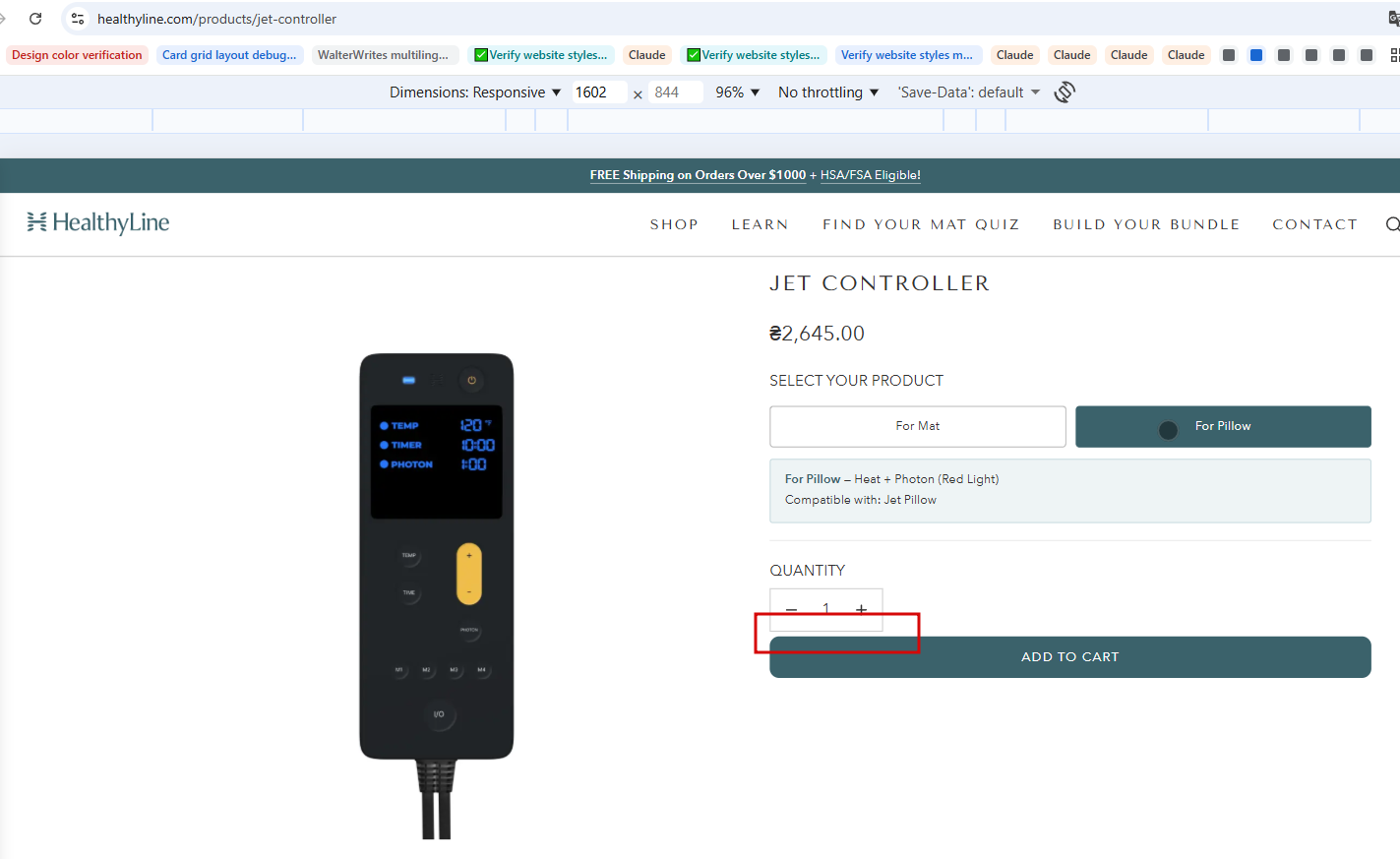1400x859 pixels.
Task: Open the Verify website styles m... tab group
Action: (906, 55)
